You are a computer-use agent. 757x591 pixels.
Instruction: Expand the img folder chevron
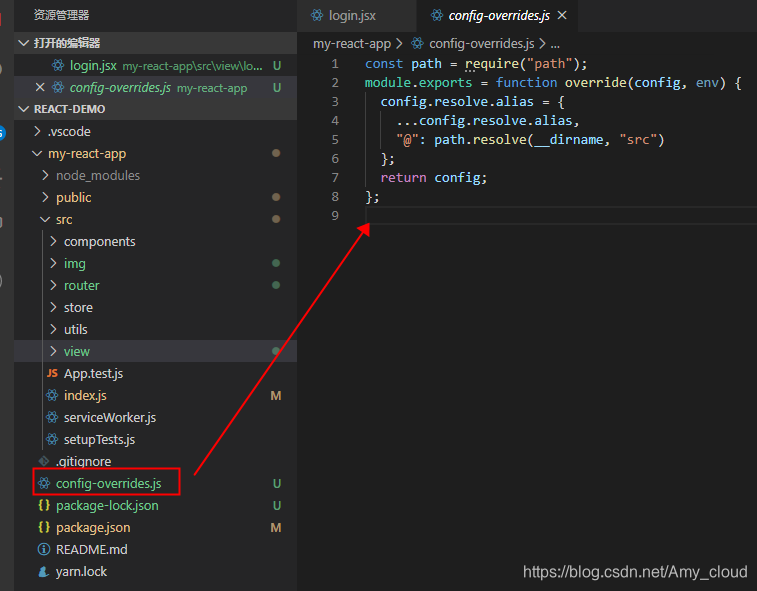(54, 264)
